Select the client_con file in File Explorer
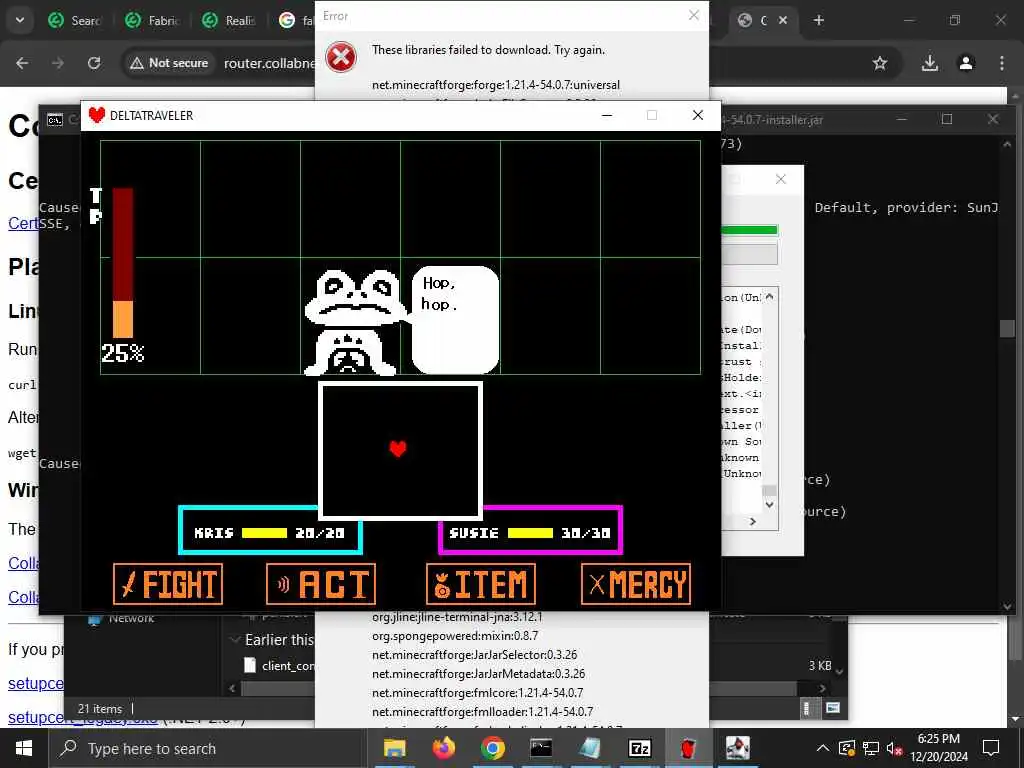This screenshot has width=1024, height=768. click(x=281, y=665)
